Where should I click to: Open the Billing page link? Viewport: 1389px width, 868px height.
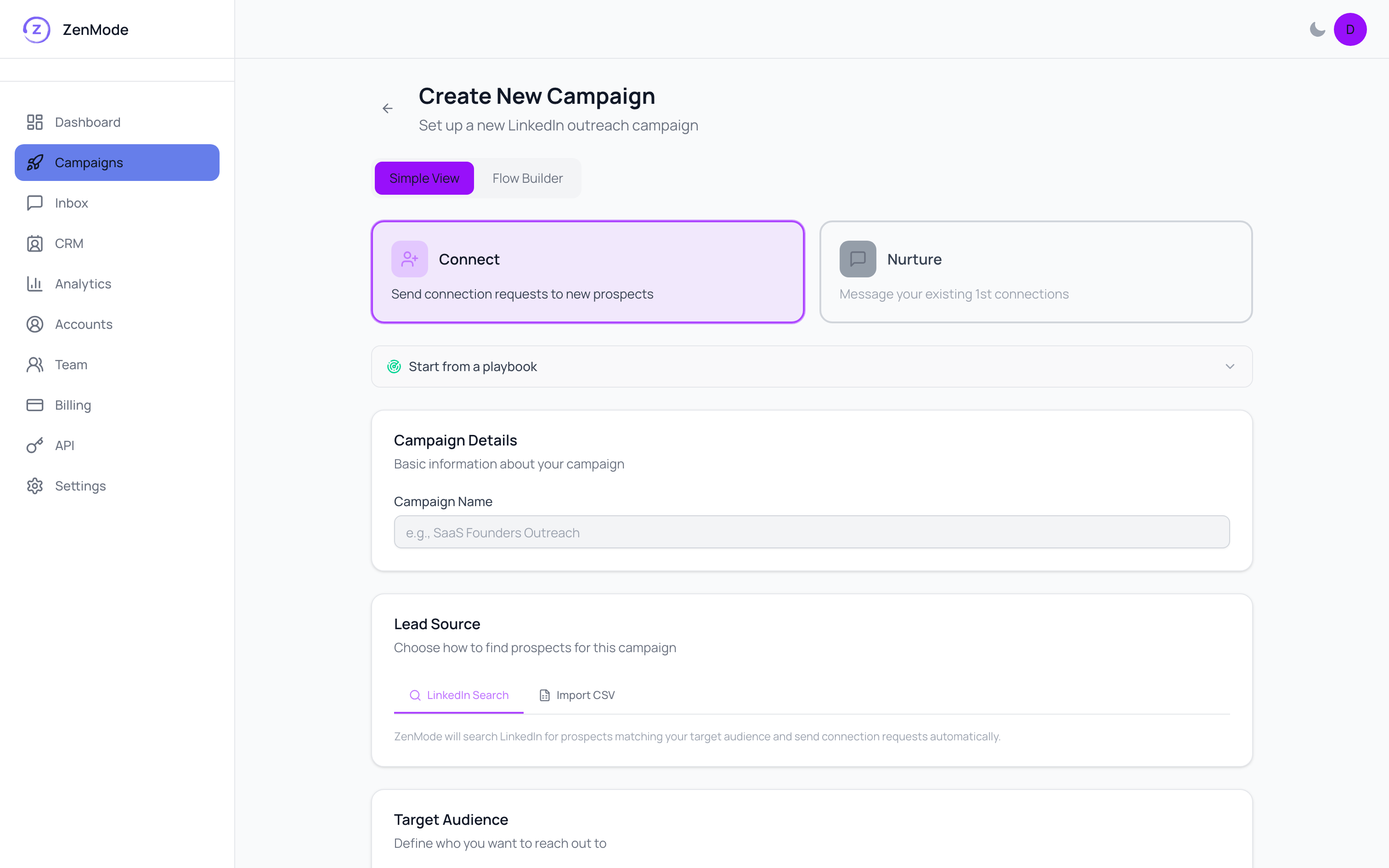(x=117, y=405)
